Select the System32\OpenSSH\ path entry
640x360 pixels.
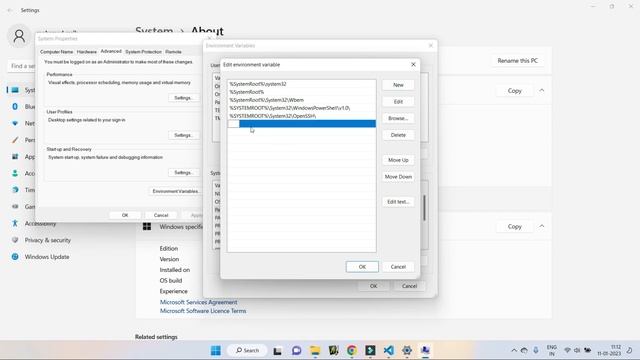click(302, 116)
